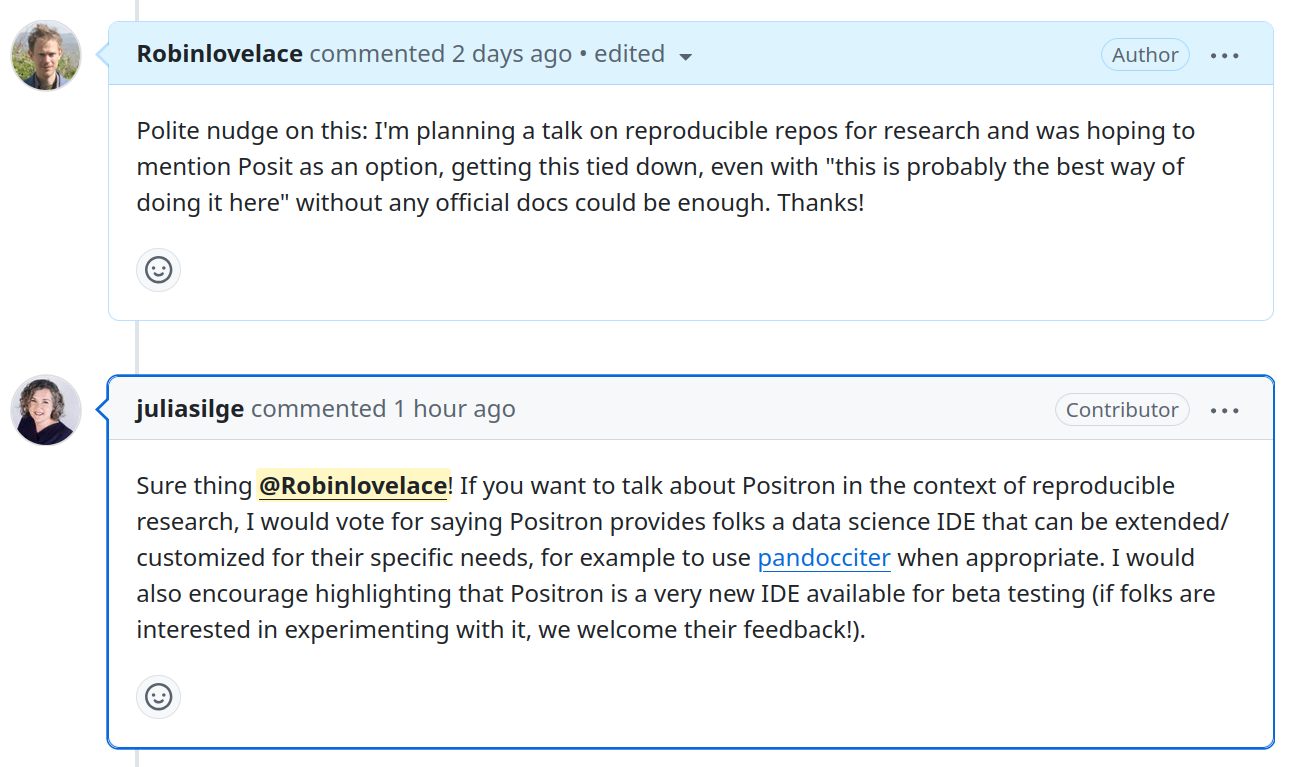The width and height of the screenshot is (1304, 767).
Task: Open the kebab menu on juliasilge's comment
Action: [x=1224, y=410]
